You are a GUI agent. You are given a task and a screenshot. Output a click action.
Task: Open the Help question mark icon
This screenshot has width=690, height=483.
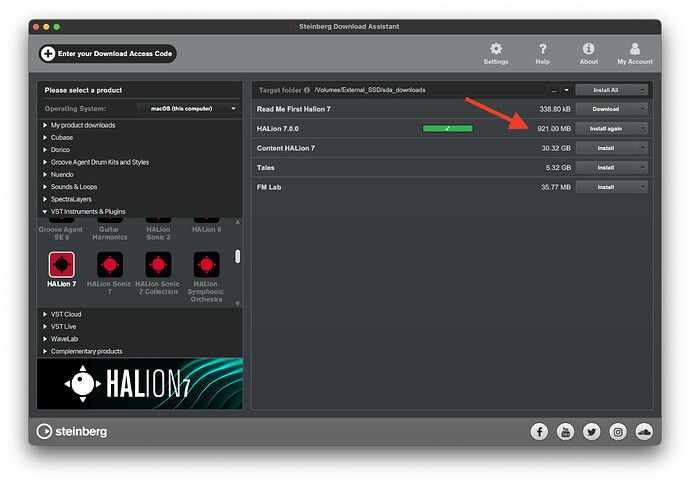[543, 48]
